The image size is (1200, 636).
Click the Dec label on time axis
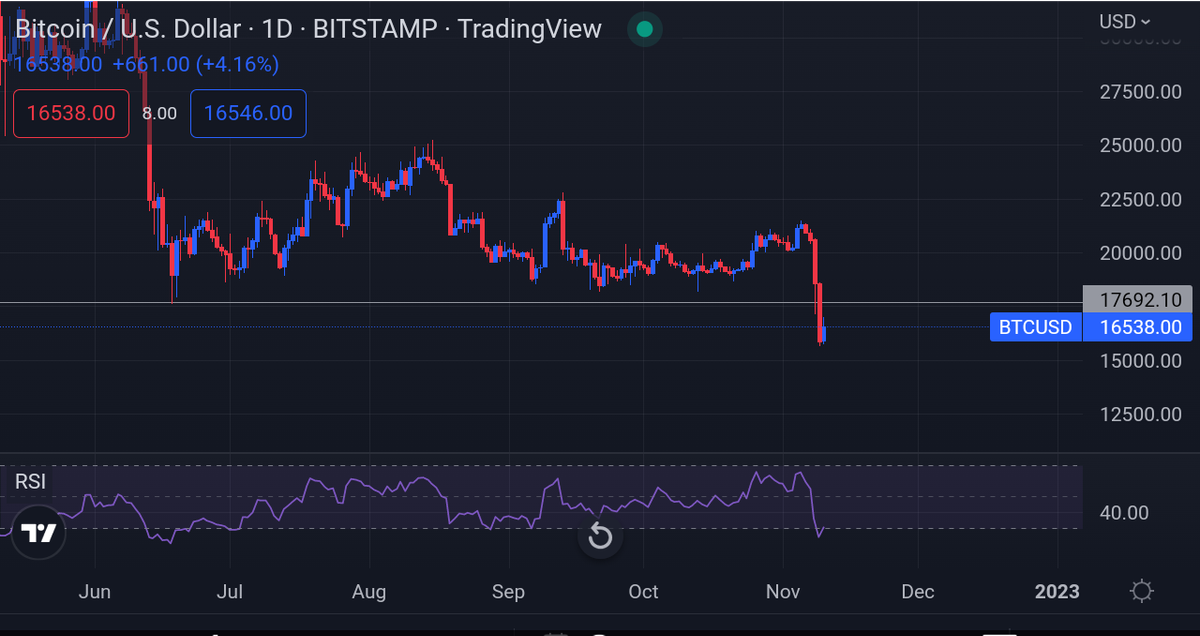(x=917, y=592)
